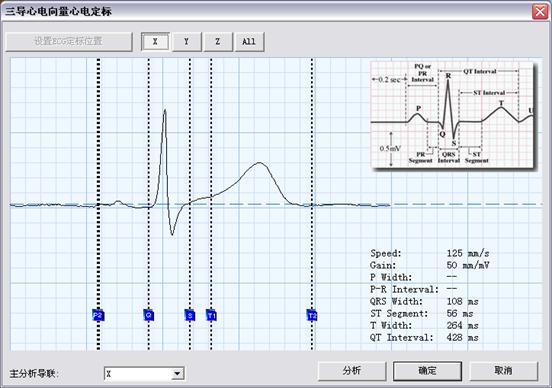Switch to the Z lead view
The width and height of the screenshot is (552, 388).
(x=218, y=42)
